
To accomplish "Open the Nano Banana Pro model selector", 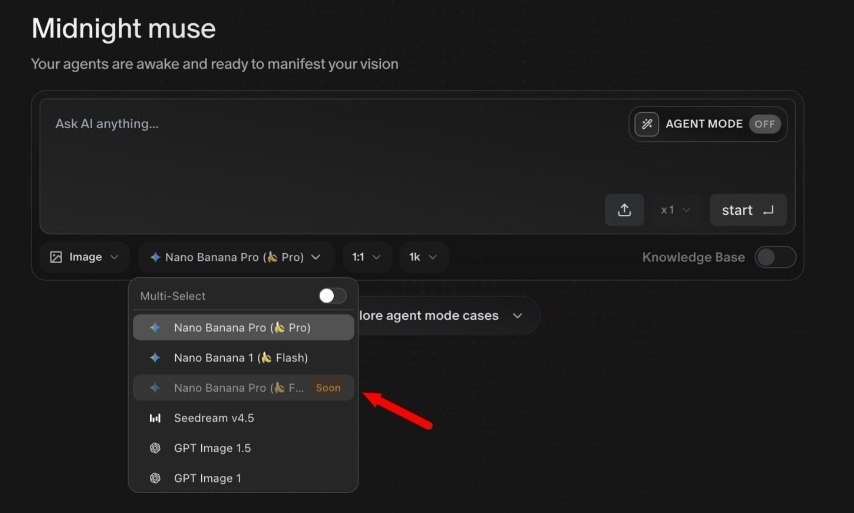I will 236,257.
